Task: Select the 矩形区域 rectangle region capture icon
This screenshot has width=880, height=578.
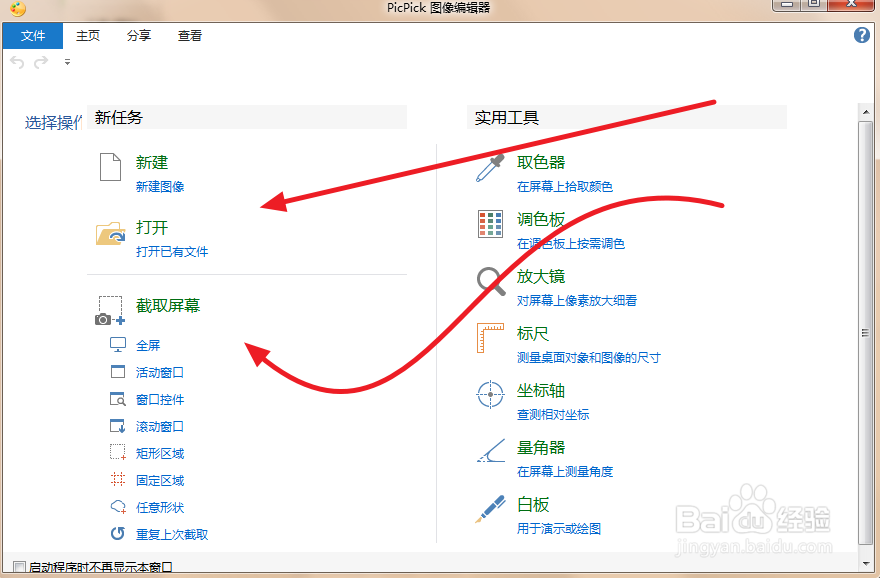Action: (x=116, y=452)
